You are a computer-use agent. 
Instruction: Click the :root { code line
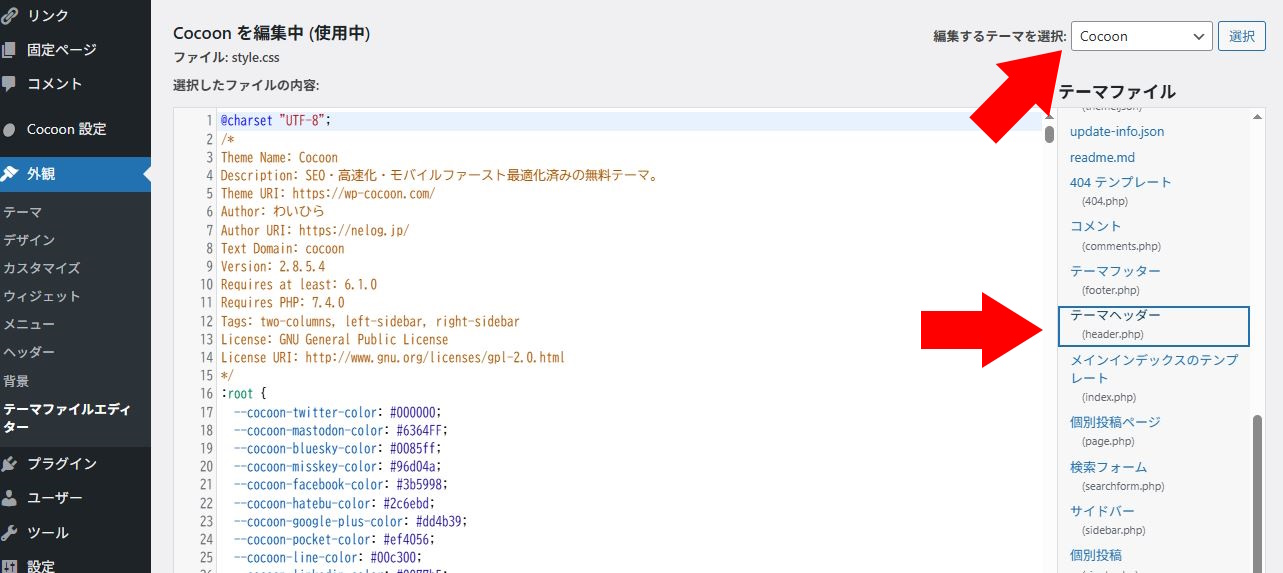[243, 394]
